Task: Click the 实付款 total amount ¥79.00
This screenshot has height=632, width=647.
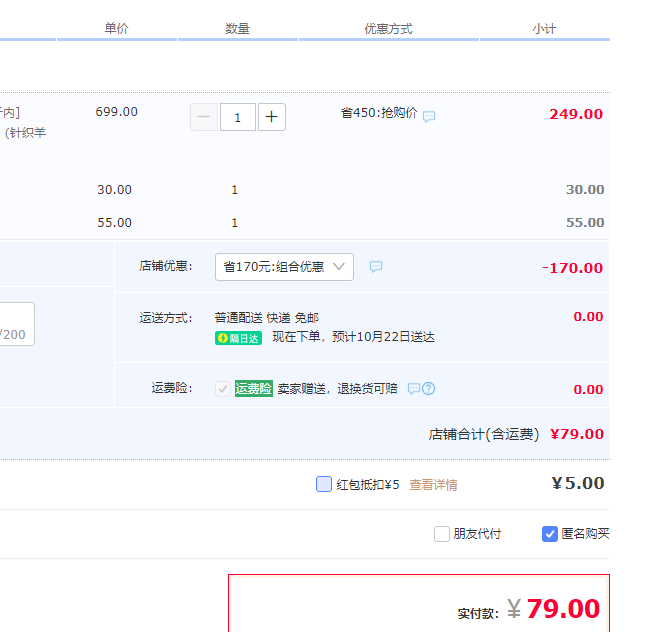Action: coord(563,609)
